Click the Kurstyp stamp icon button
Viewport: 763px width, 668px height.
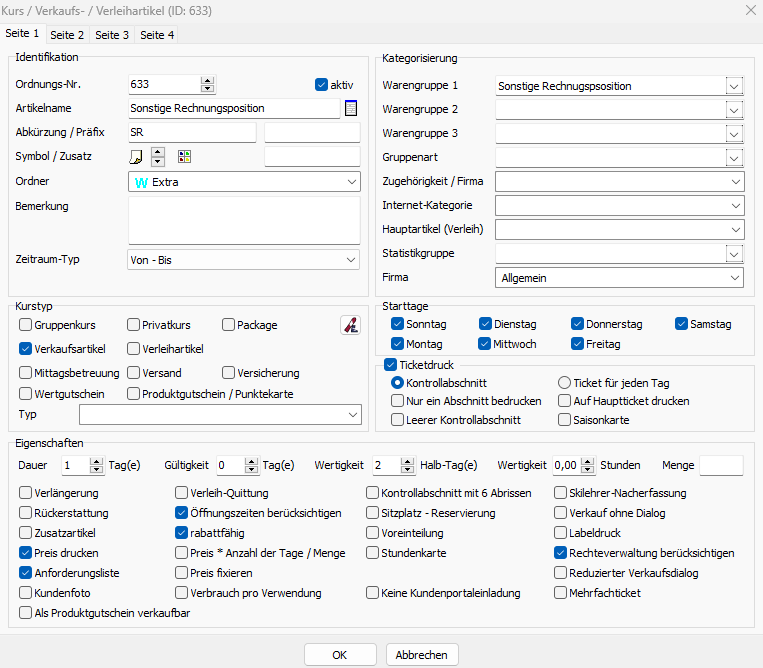point(350,325)
